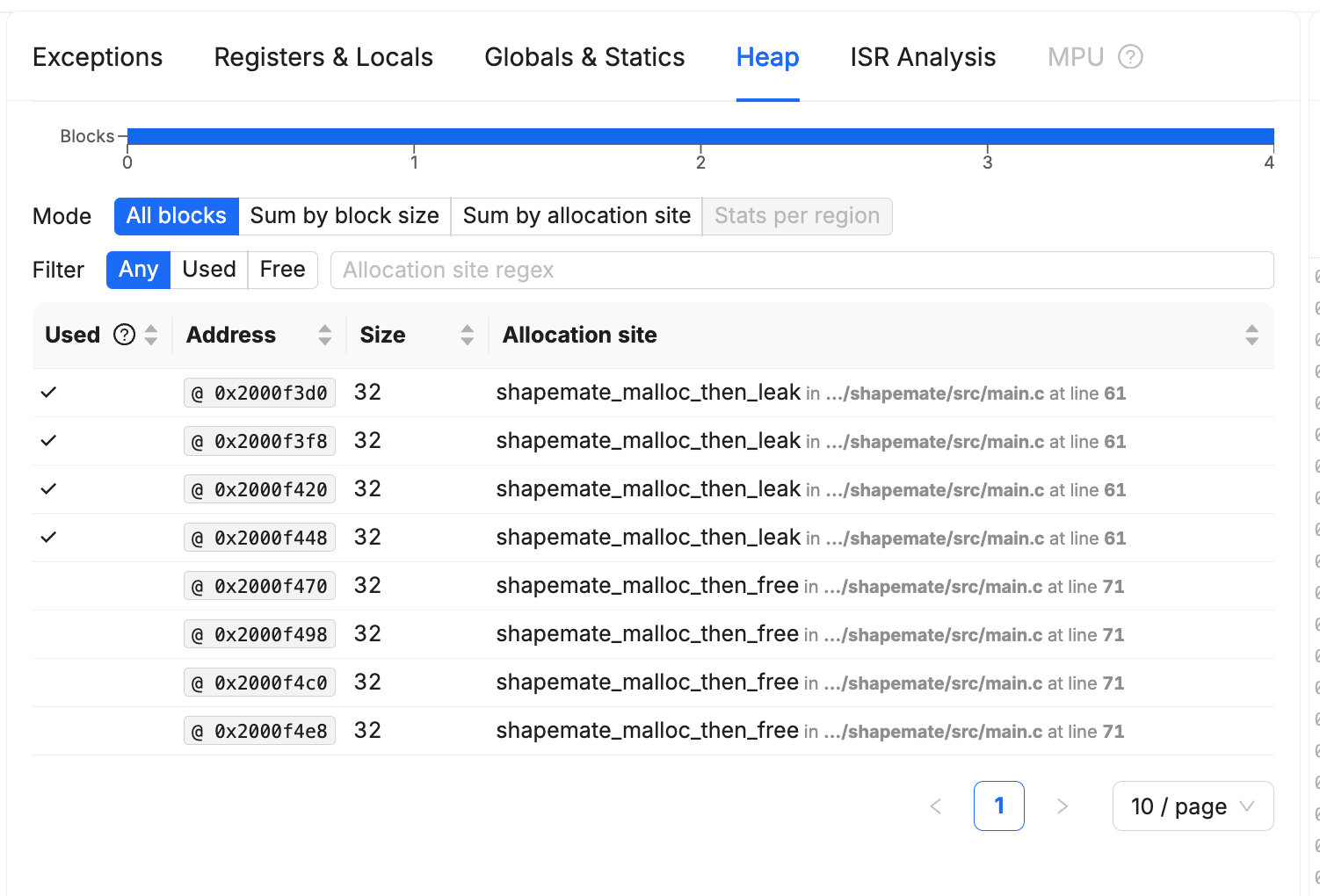
Task: Click the Allocation site column header
Action: [x=580, y=335]
